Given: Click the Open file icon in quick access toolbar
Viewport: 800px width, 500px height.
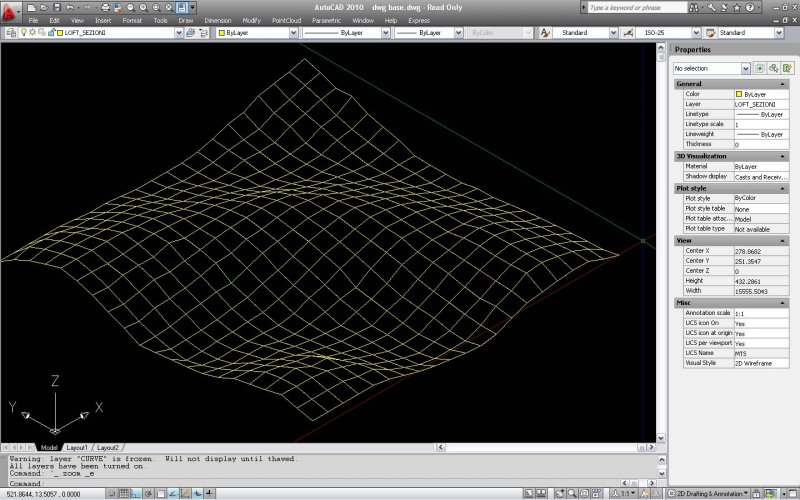Looking at the screenshot, I should [x=45, y=7].
